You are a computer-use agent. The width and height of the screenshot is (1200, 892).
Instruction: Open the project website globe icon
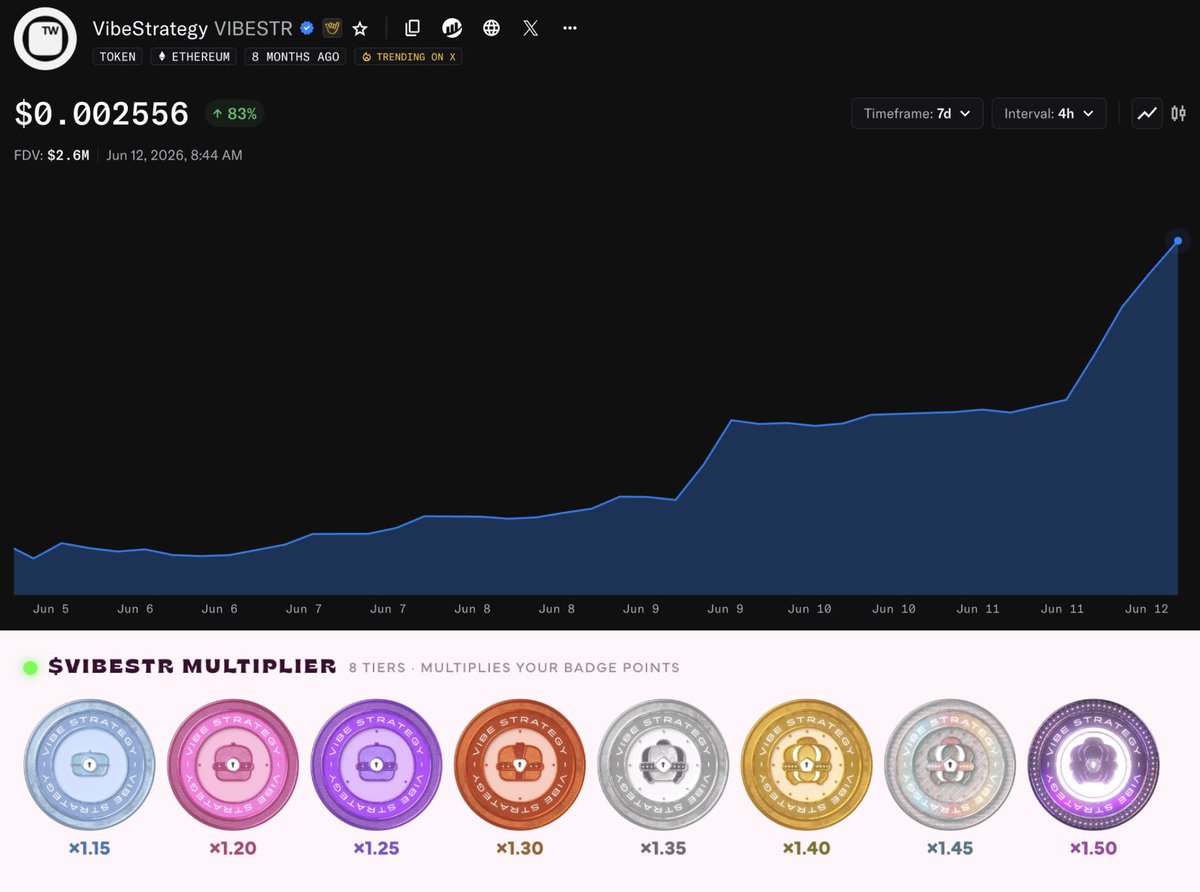491,28
